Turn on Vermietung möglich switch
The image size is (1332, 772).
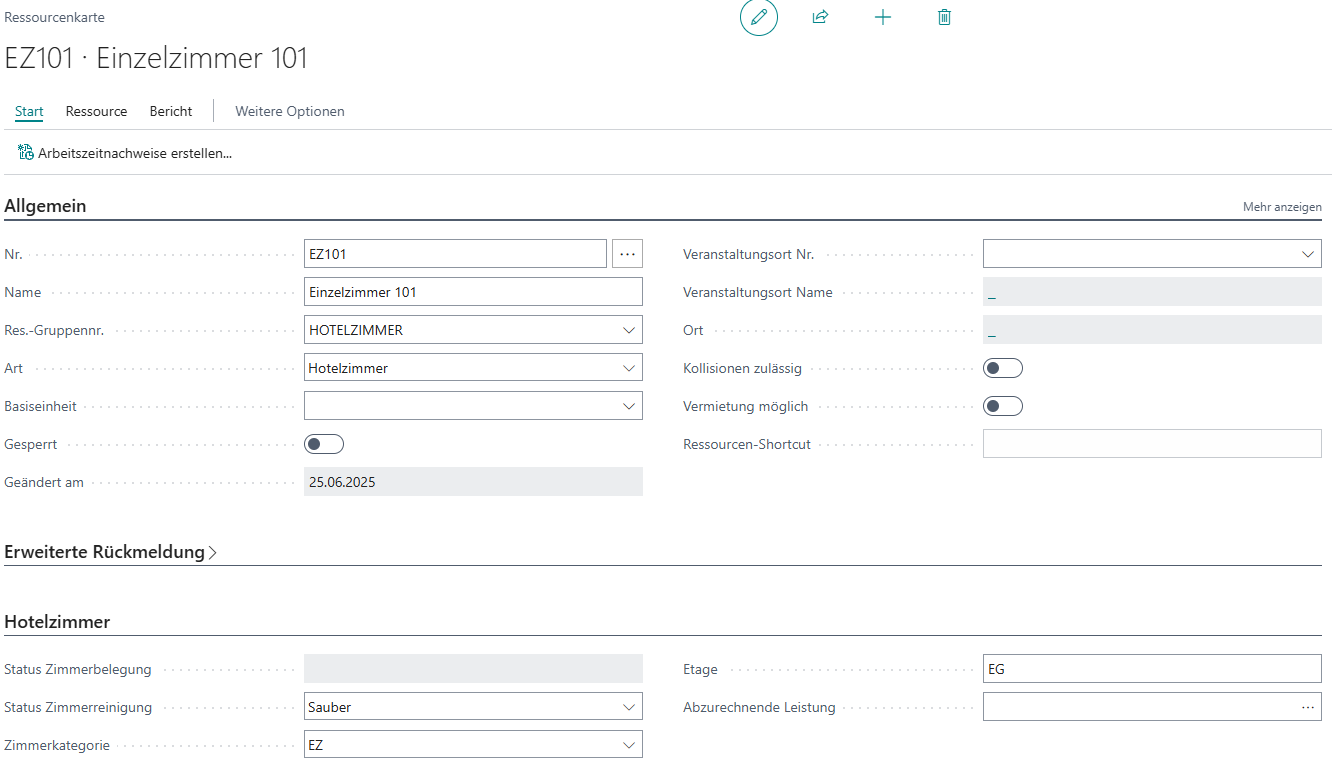click(1003, 406)
